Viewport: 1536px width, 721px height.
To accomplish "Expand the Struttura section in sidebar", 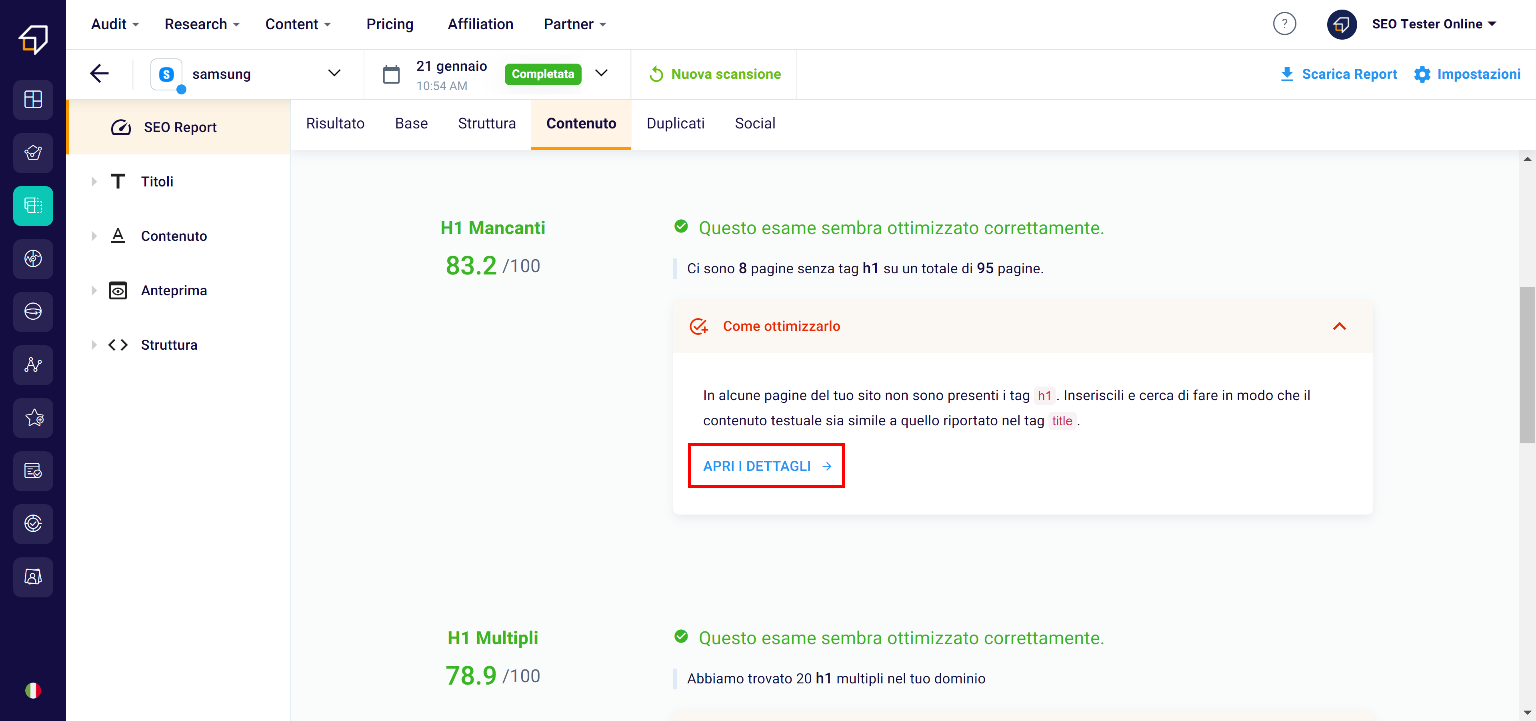I will [x=95, y=345].
